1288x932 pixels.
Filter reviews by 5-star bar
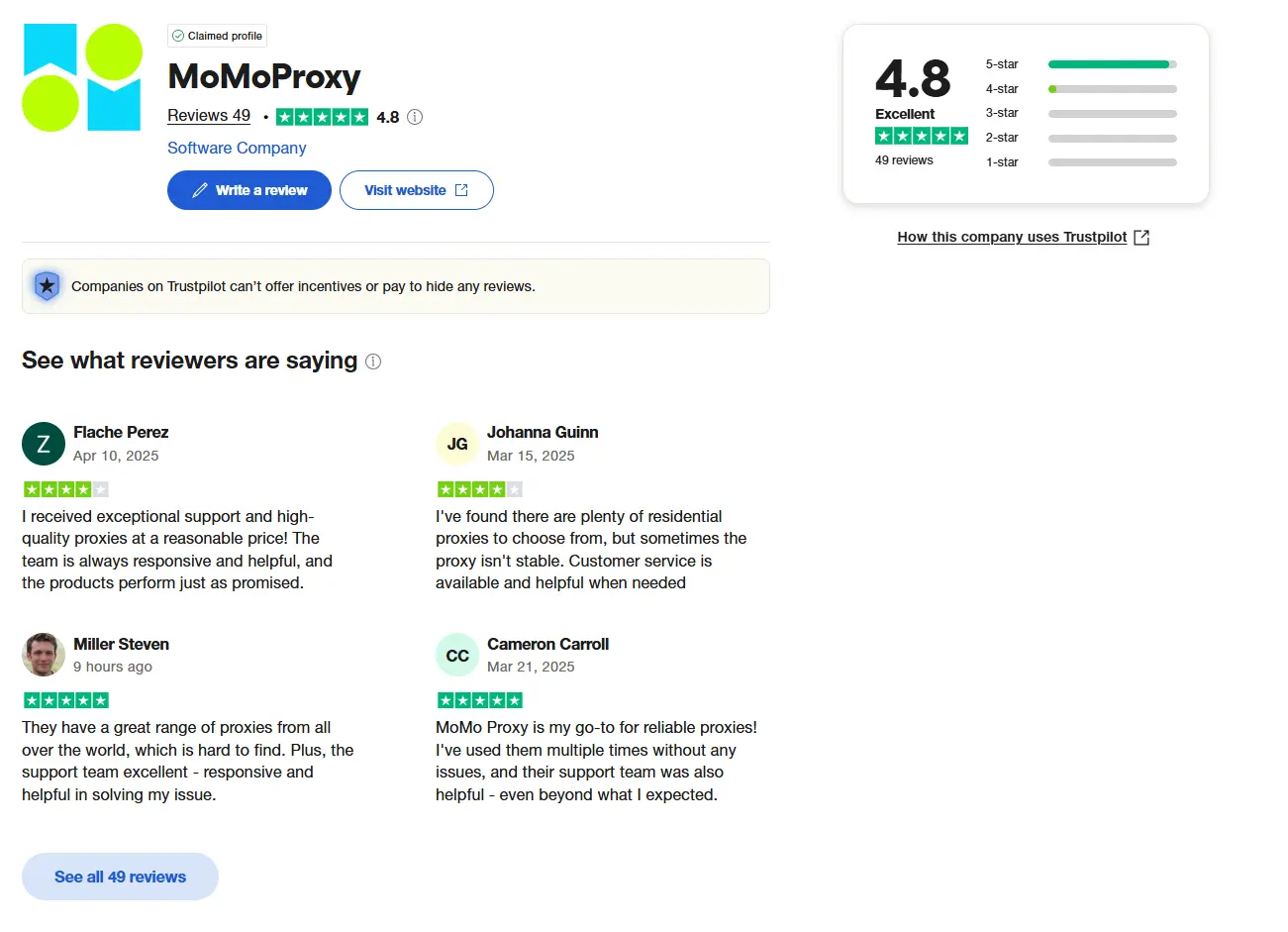(x=1112, y=64)
